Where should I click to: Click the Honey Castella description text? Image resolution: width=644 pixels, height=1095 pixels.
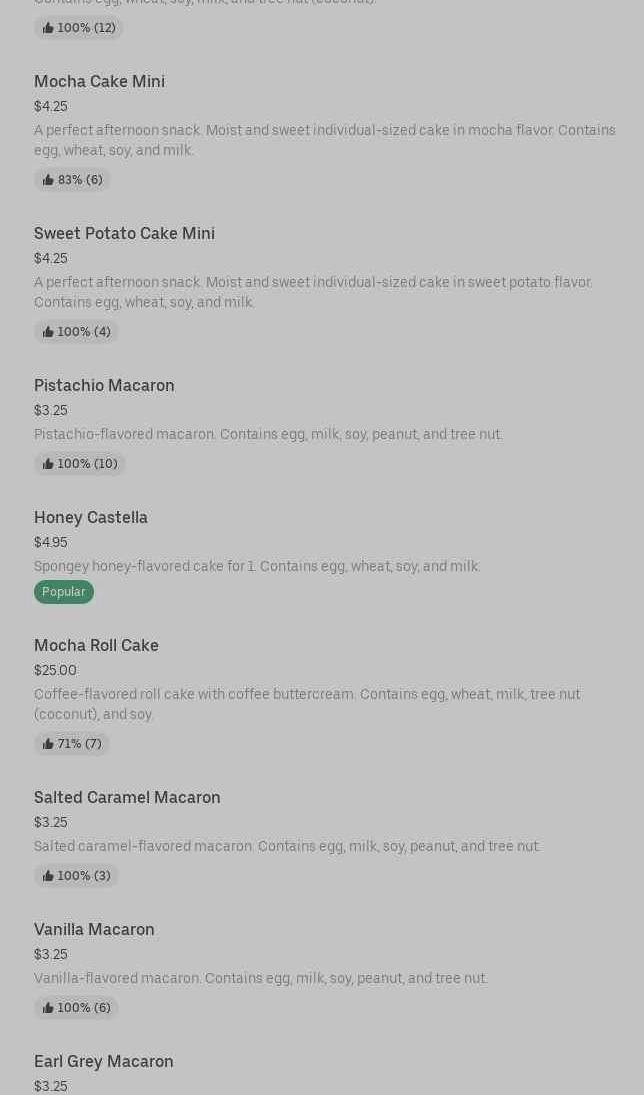pos(257,566)
